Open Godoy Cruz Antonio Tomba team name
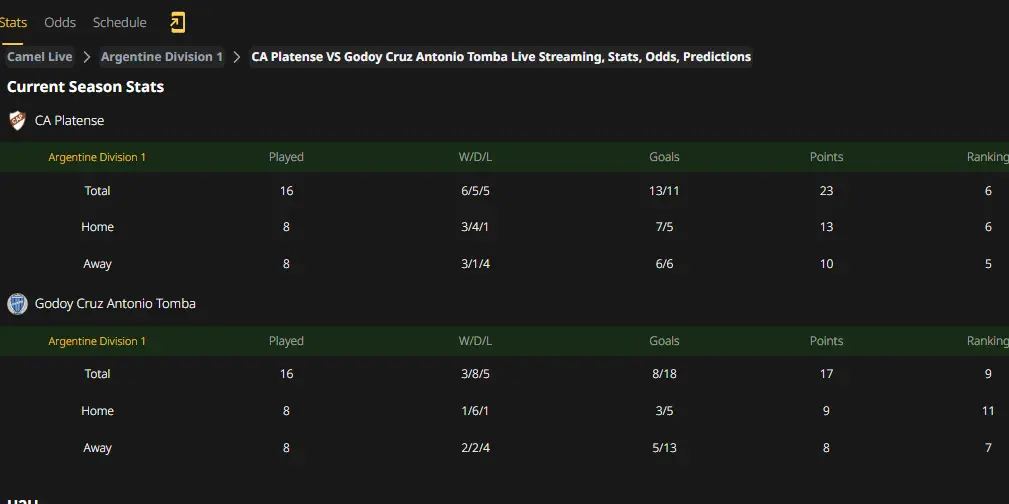This screenshot has width=1009, height=504. click(x=115, y=304)
